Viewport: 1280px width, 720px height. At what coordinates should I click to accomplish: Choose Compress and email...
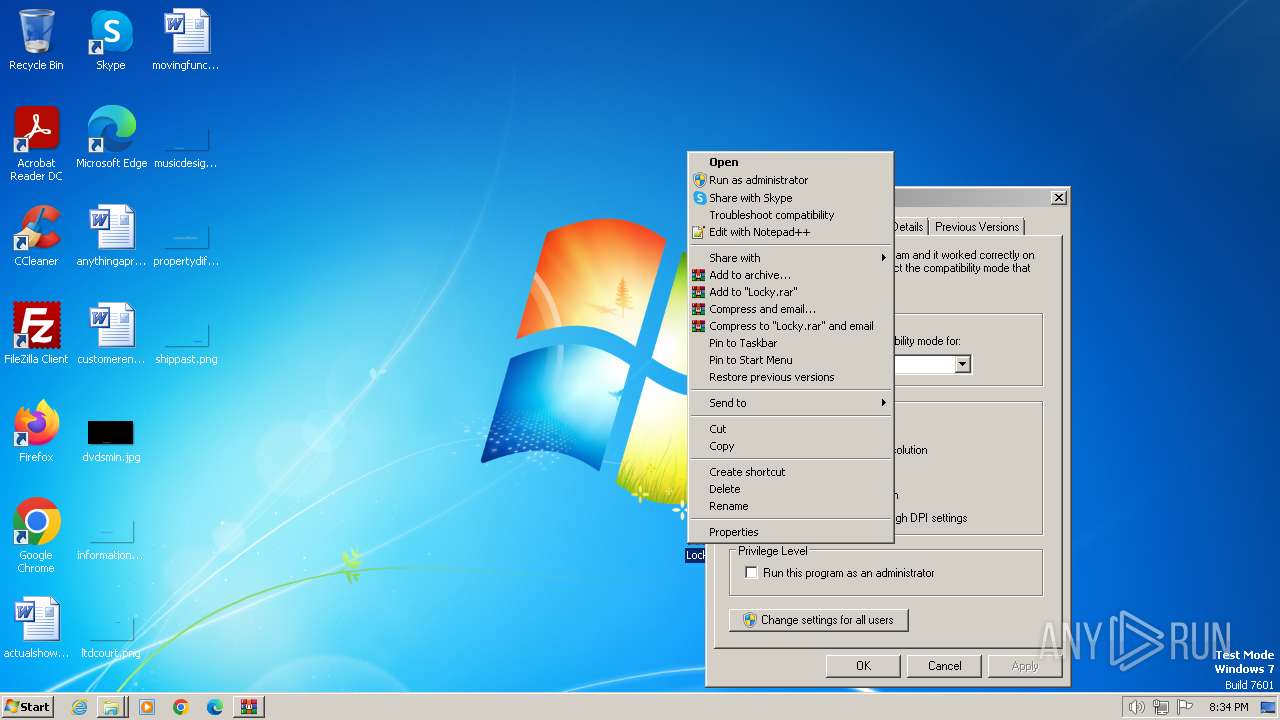pos(790,309)
